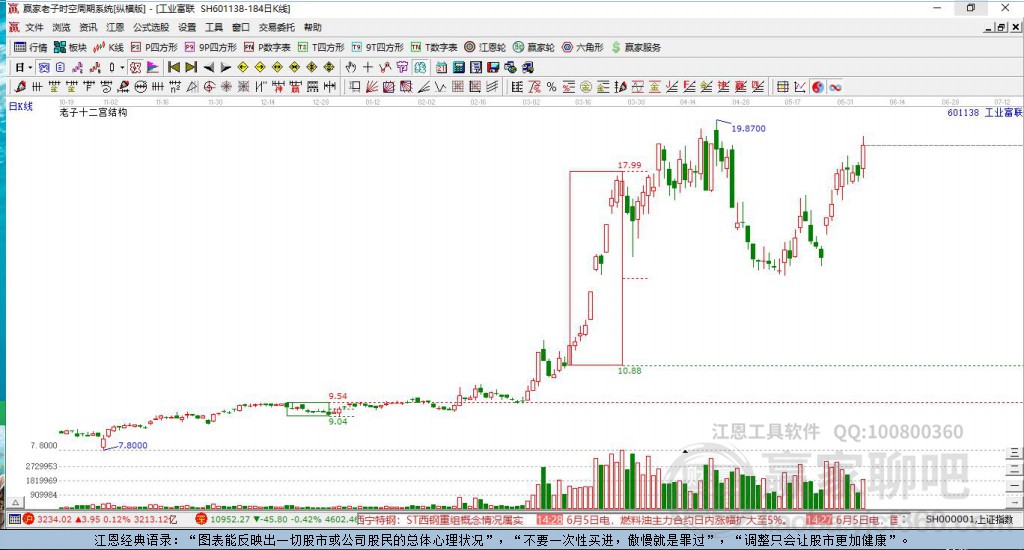Click the circled 金 golden ratio icon
Screen dimensions: 1024x550
click(586, 87)
